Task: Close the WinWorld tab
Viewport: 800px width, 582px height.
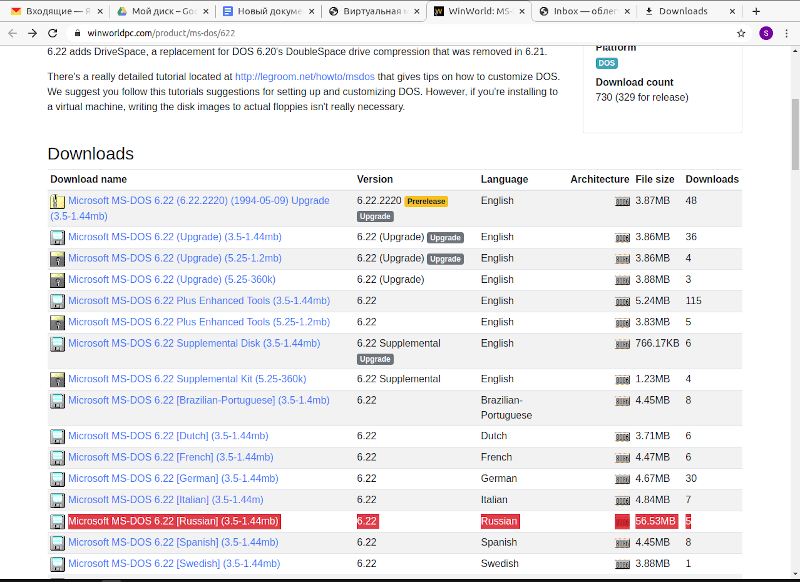Action: click(520, 11)
